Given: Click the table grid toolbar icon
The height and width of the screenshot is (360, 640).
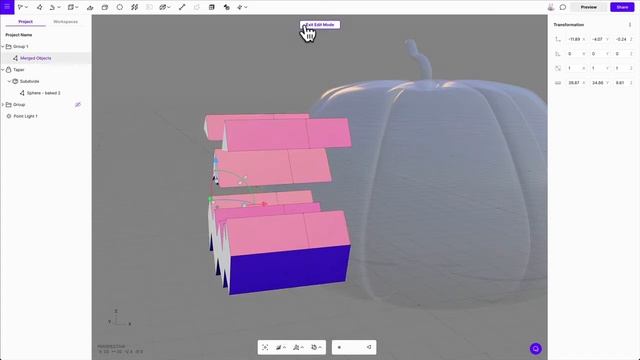Looking at the screenshot, I should (211, 7).
